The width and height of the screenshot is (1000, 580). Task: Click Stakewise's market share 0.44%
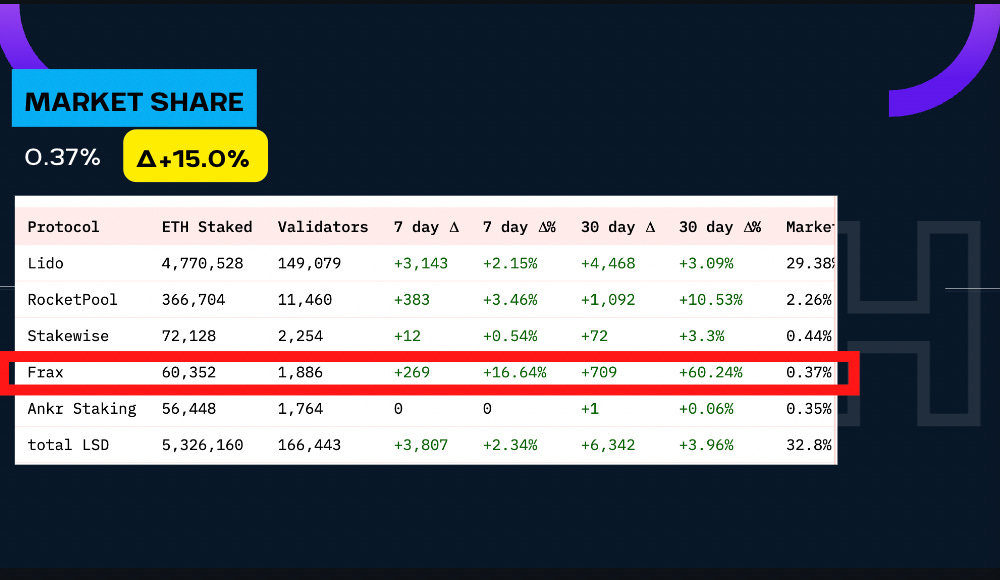click(809, 336)
